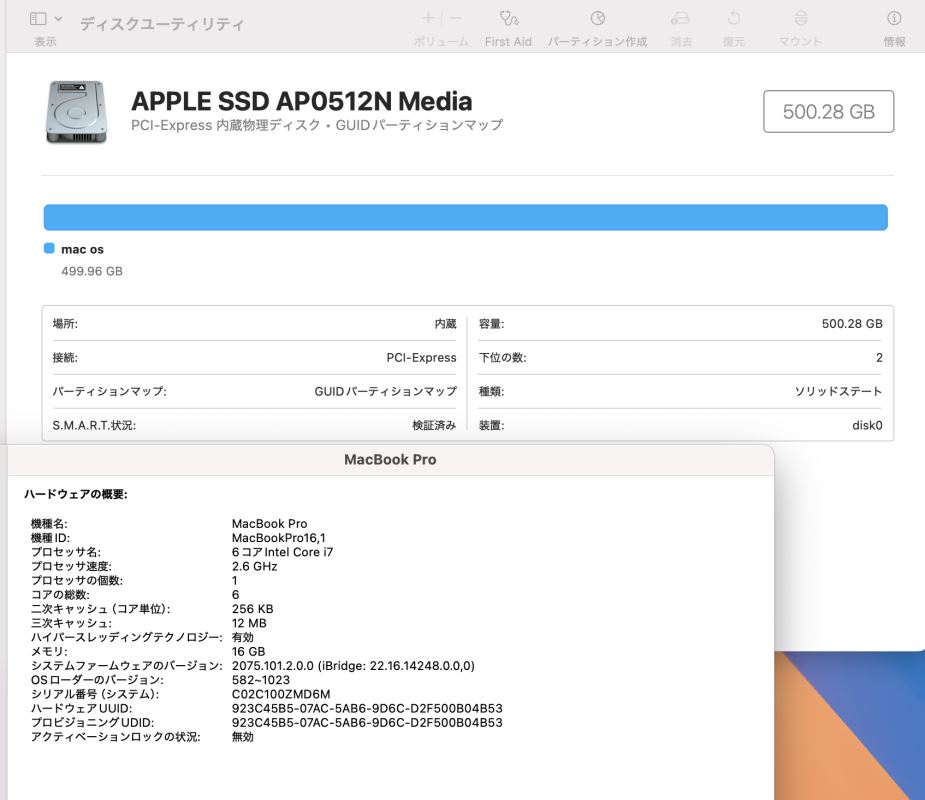
Task: Click the 内蔵 location value
Action: pyautogui.click(x=445, y=324)
